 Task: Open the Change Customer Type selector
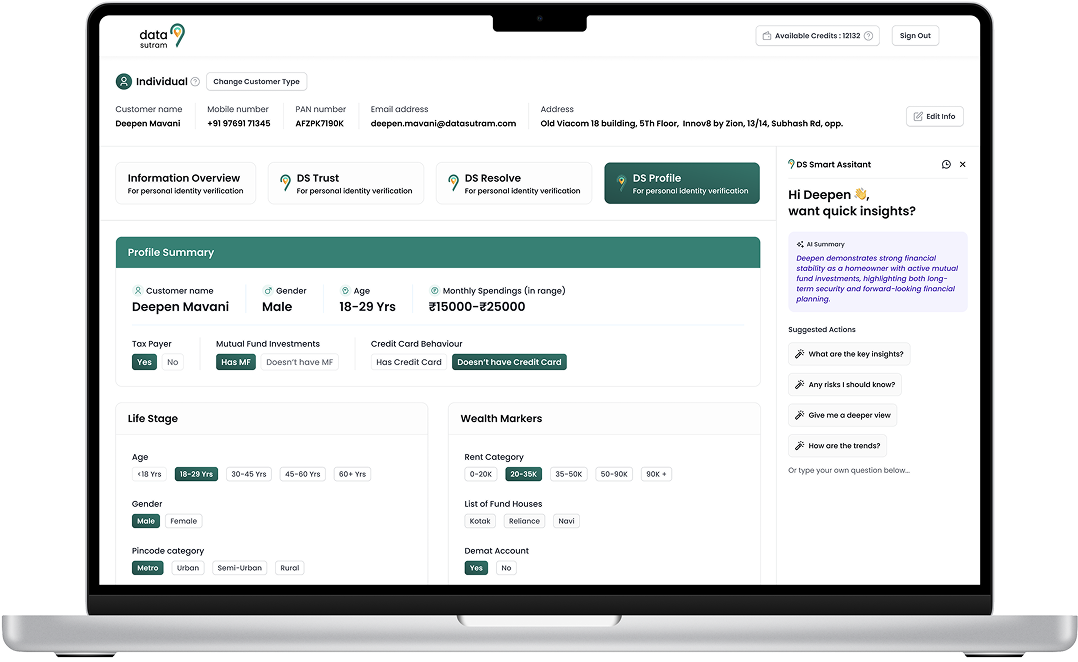coord(256,82)
